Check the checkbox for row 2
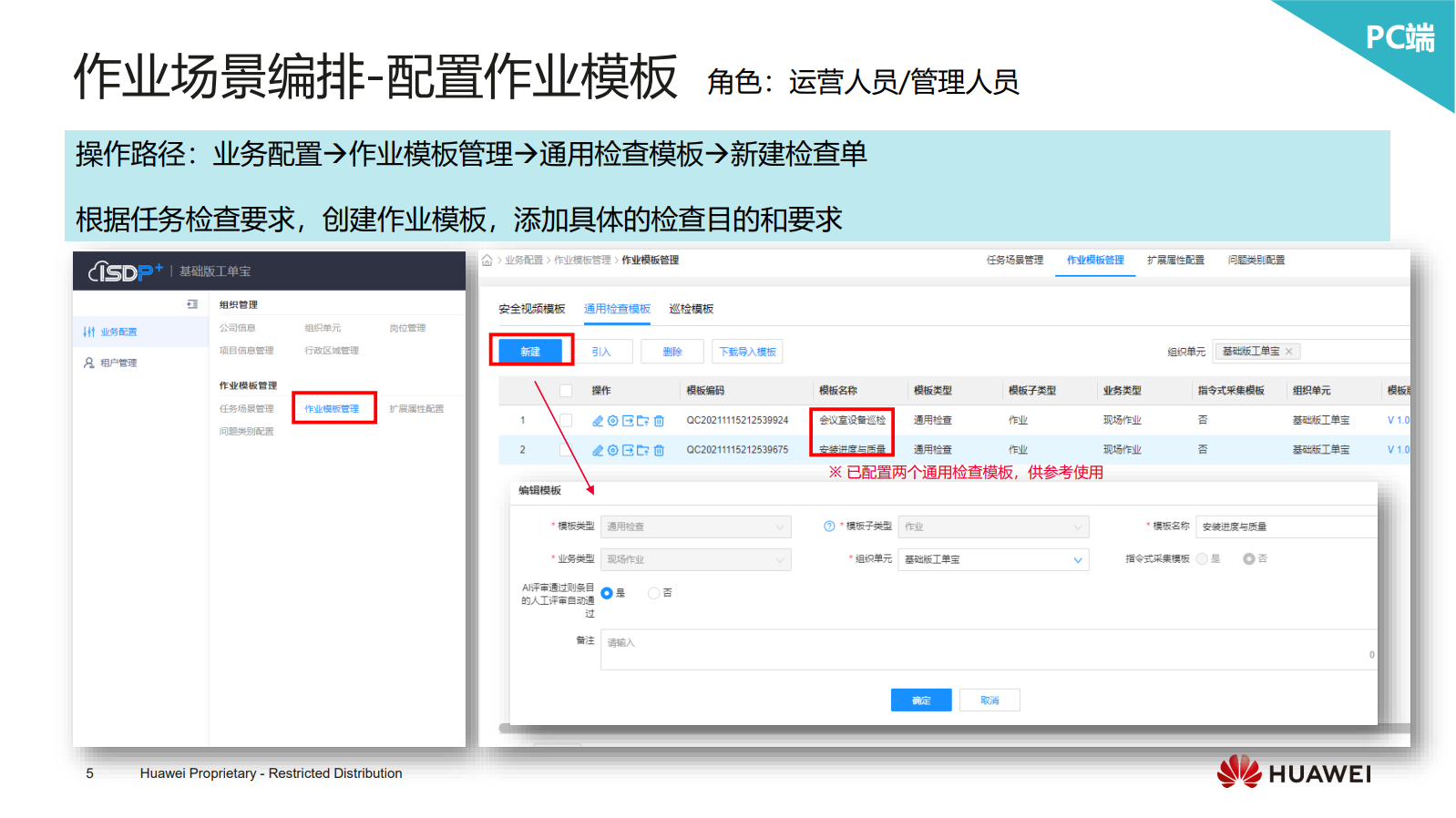Viewport: 1456px width, 818px height. point(566,450)
